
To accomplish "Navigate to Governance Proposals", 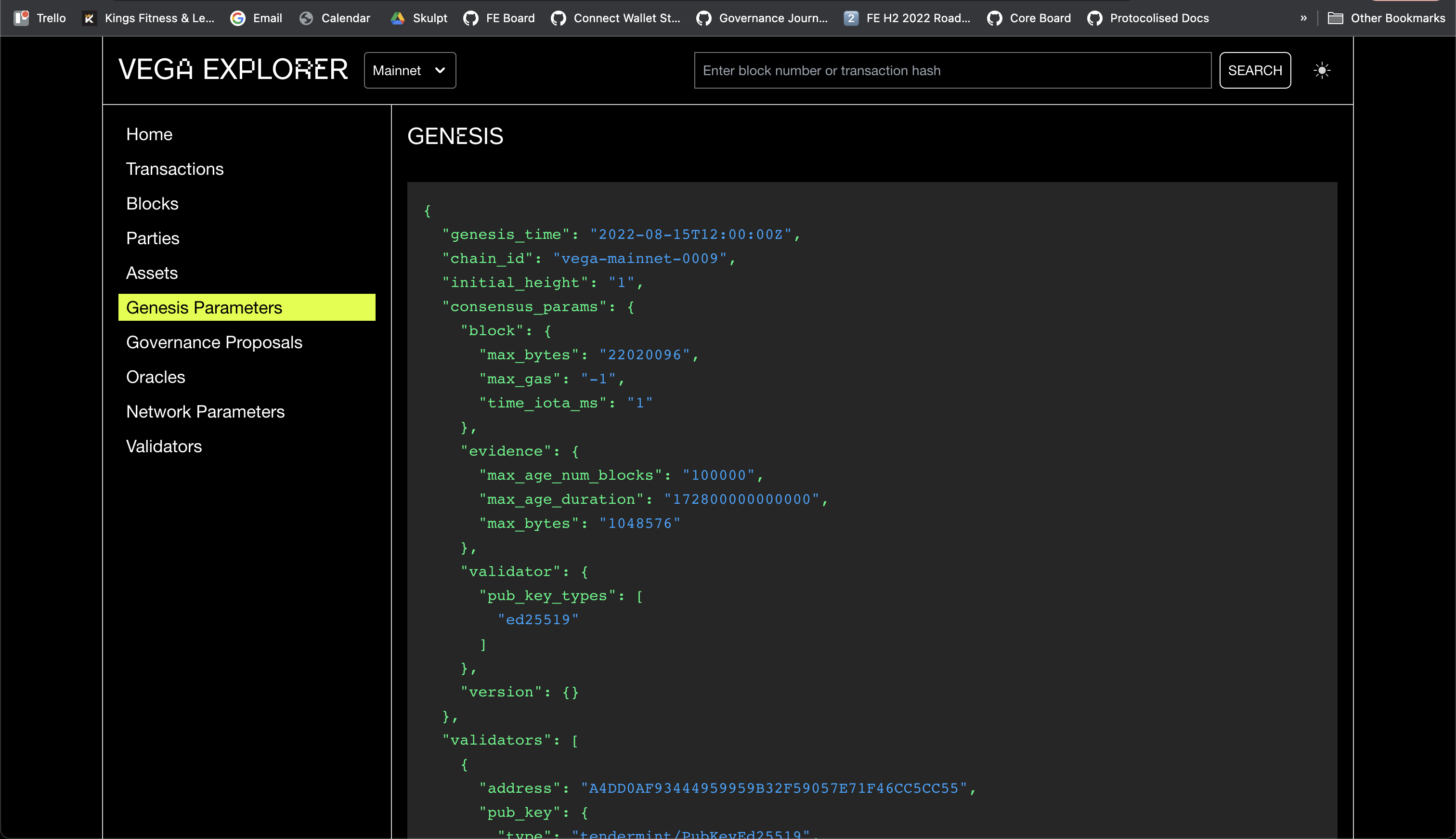I will pos(214,341).
